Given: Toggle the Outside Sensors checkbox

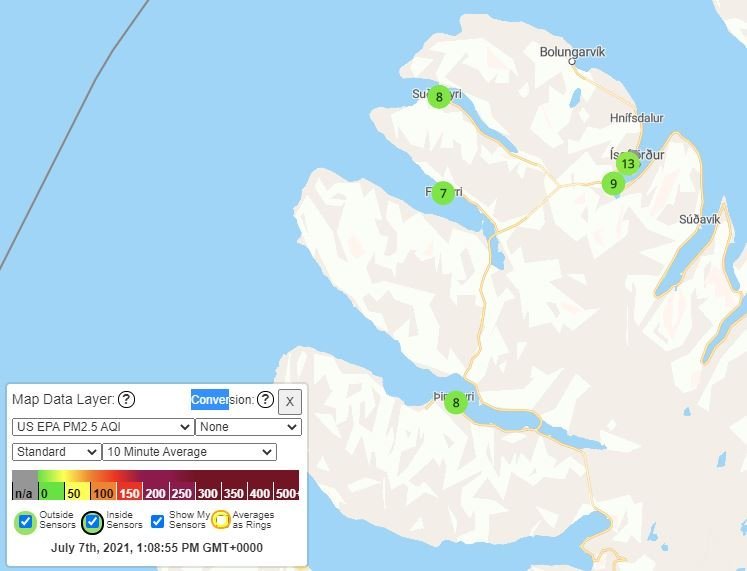Looking at the screenshot, I should coord(26,521).
